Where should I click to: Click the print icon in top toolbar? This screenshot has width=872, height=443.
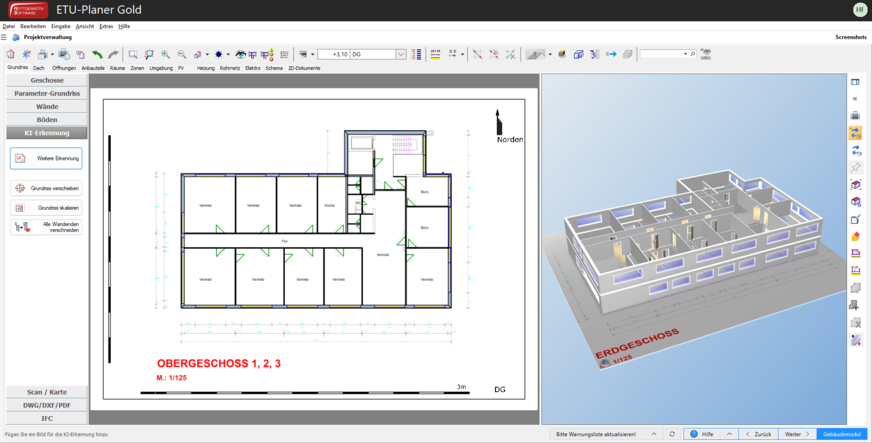42,54
